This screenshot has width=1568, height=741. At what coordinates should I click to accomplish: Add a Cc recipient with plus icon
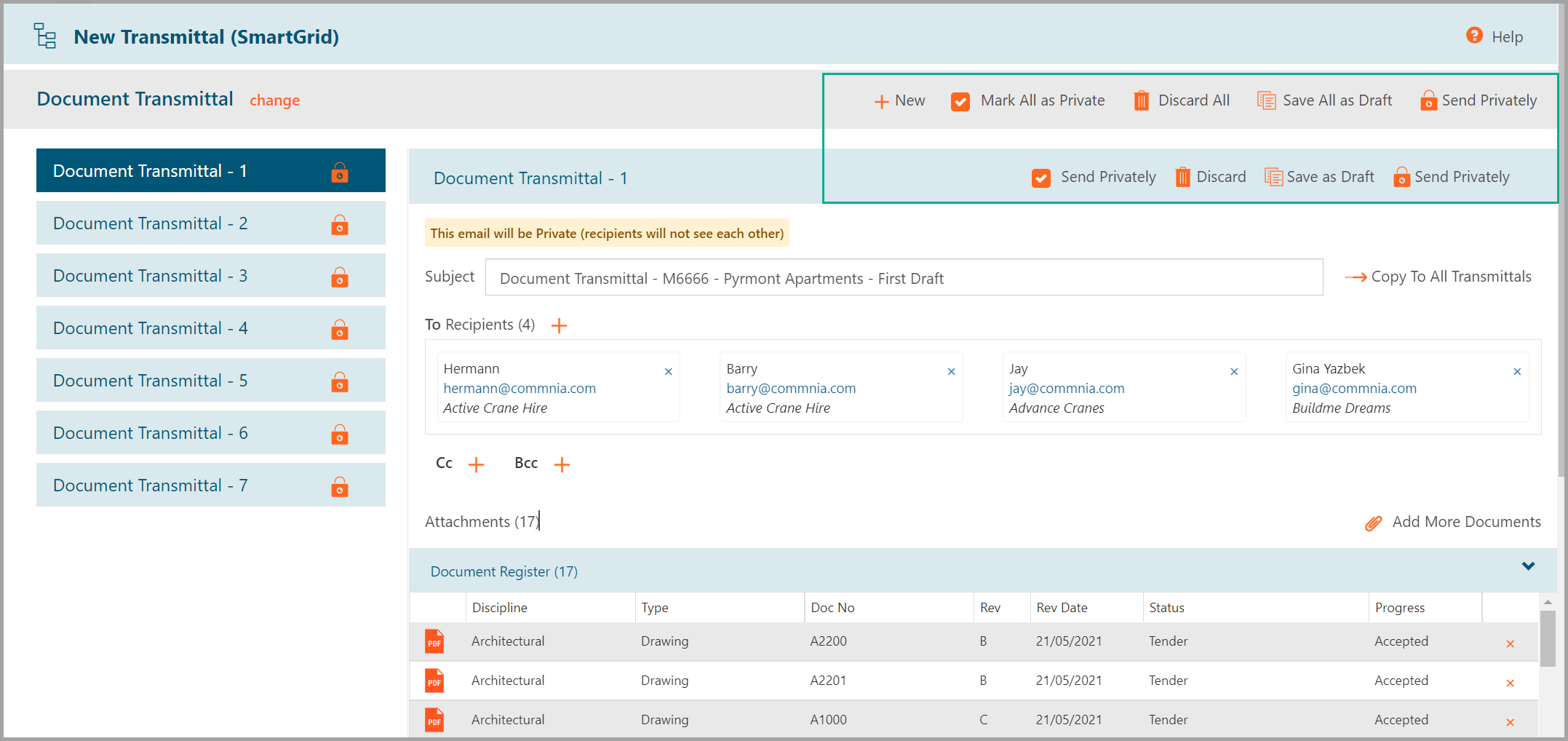(476, 464)
